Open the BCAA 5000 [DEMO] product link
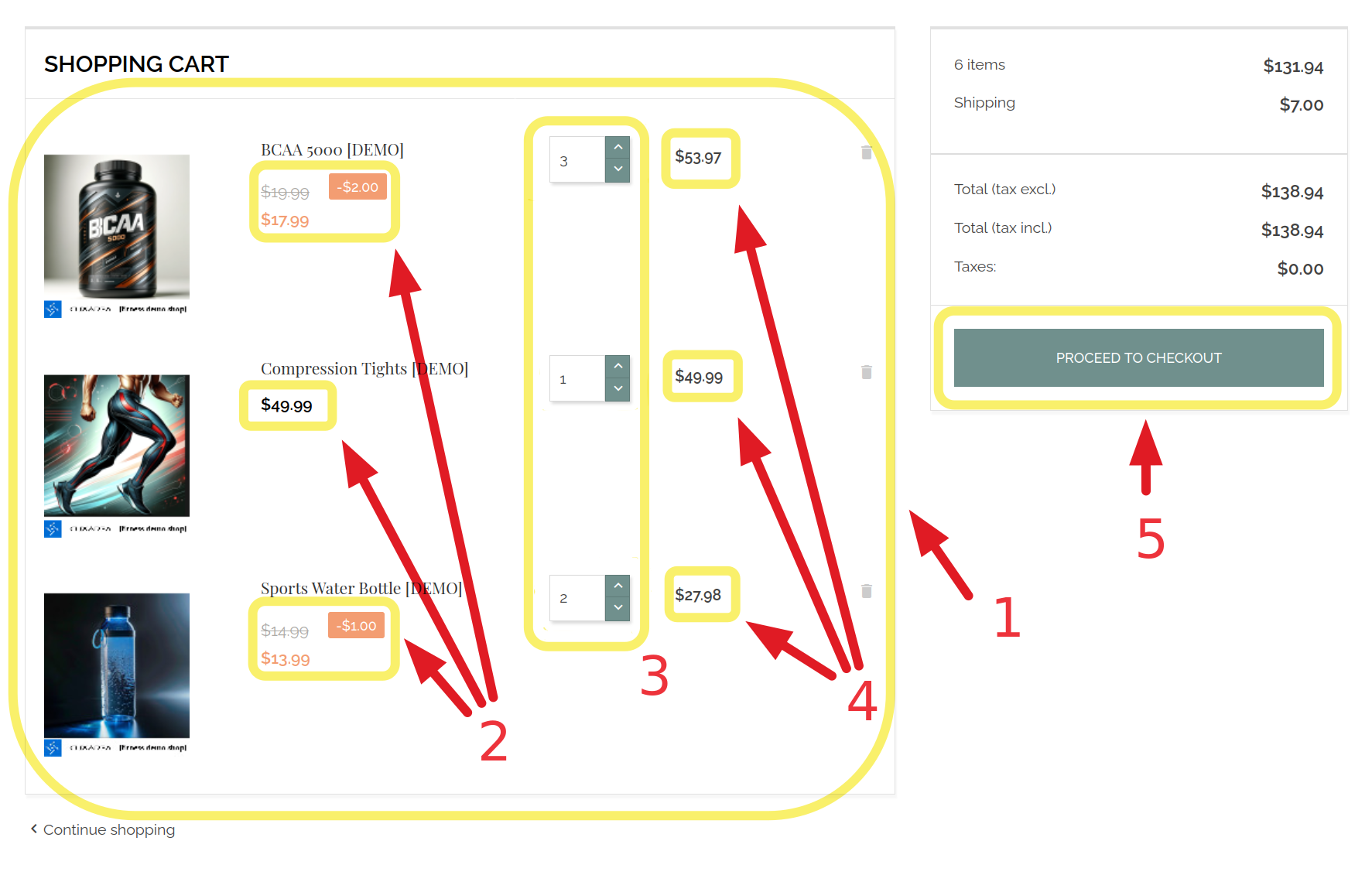The height and width of the screenshot is (875, 1372). pos(332,150)
